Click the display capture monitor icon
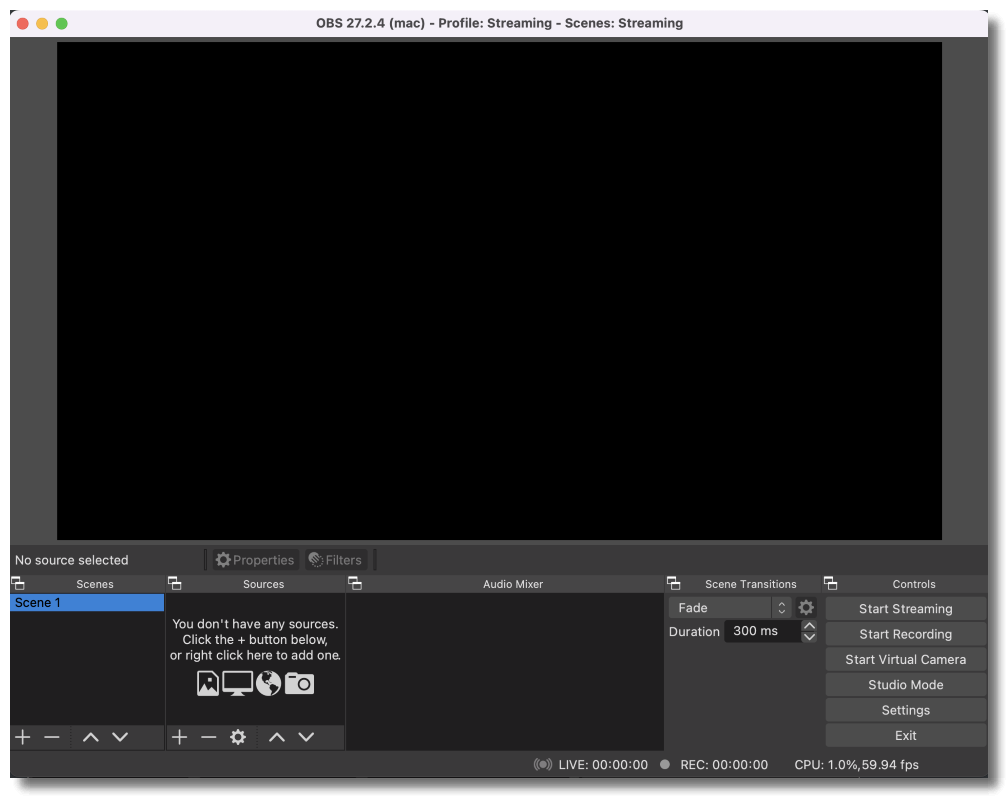This screenshot has height=798, width=1008. pyautogui.click(x=237, y=684)
